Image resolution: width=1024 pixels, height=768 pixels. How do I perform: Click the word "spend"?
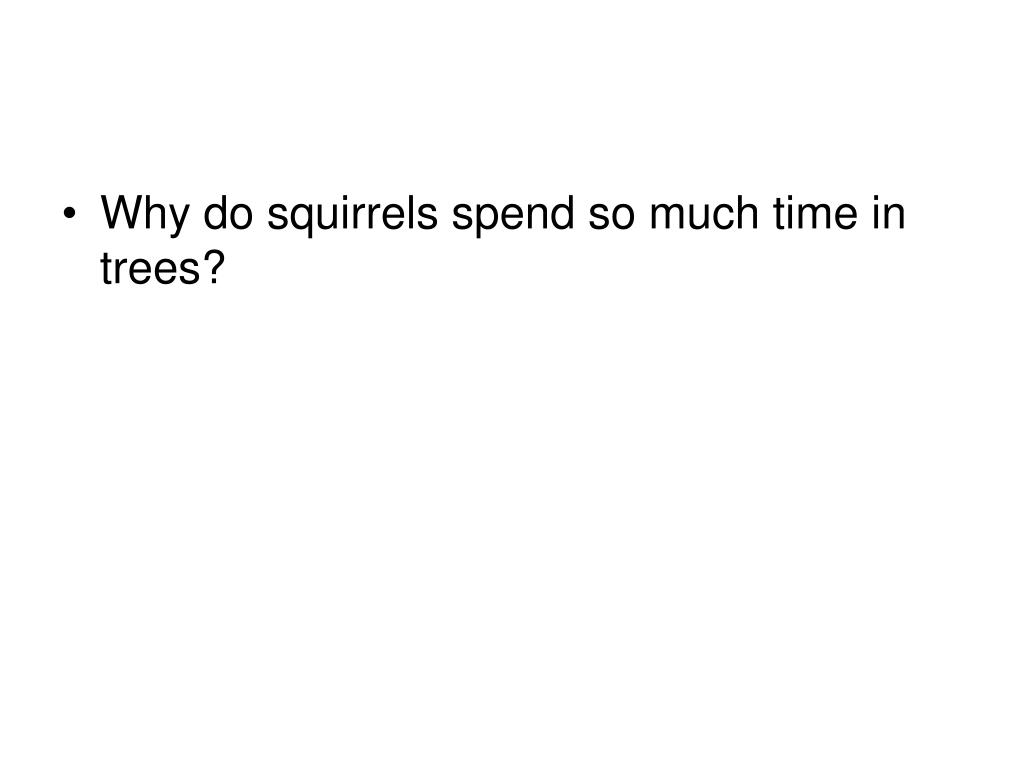coord(513,215)
